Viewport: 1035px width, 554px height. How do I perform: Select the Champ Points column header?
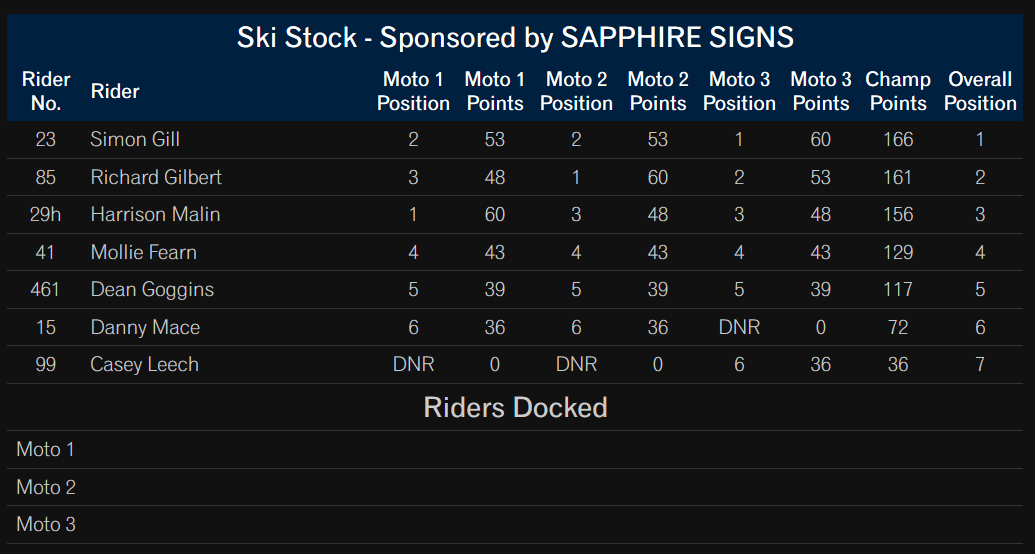pos(898,91)
